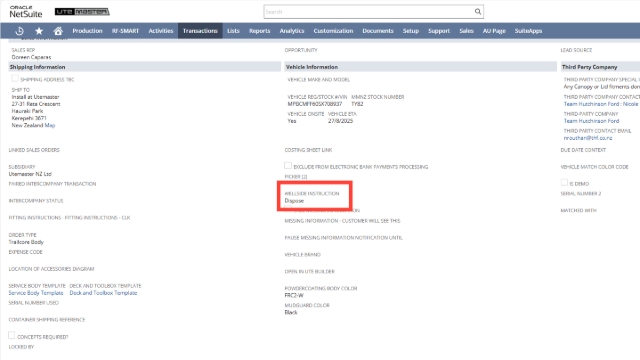
Task: Select powdercoating color FRC2-W
Action: (x=294, y=295)
